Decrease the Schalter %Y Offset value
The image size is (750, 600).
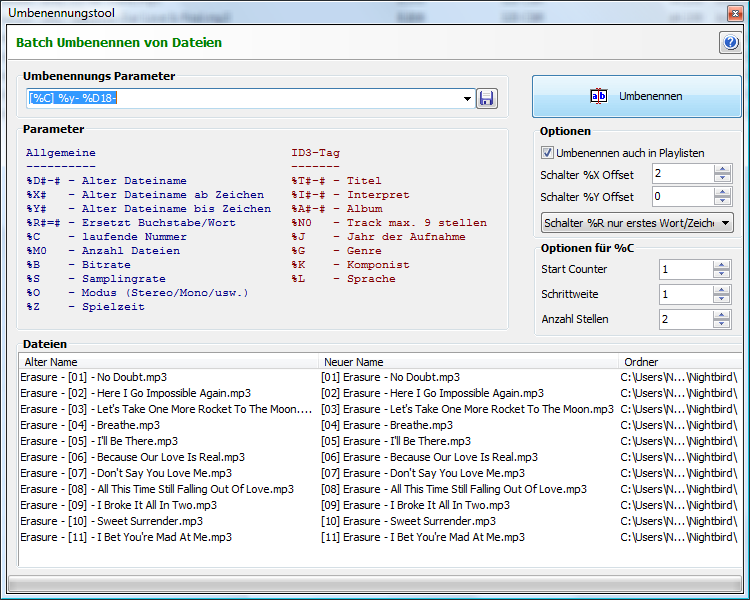723,201
